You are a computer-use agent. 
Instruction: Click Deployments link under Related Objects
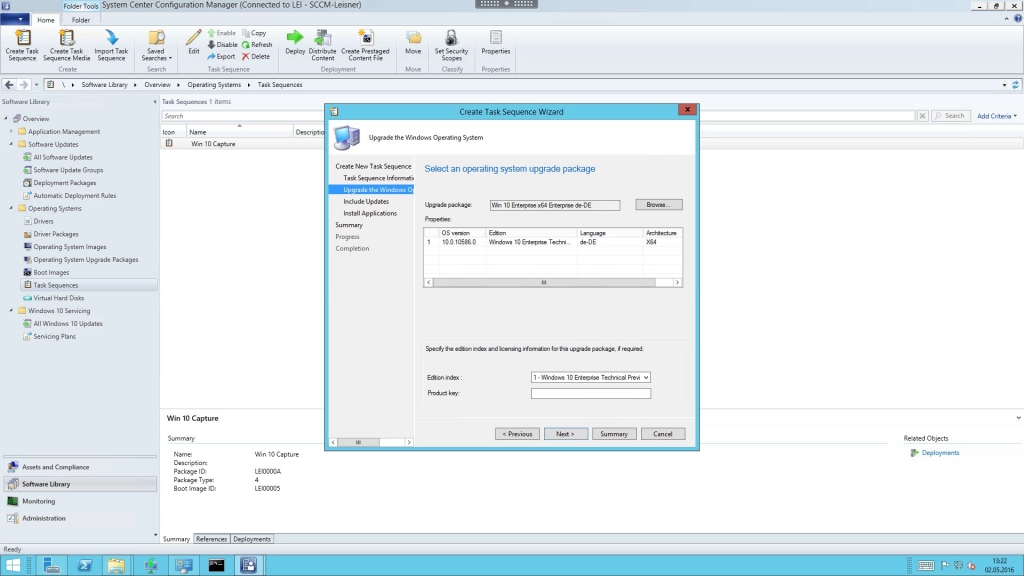[940, 453]
